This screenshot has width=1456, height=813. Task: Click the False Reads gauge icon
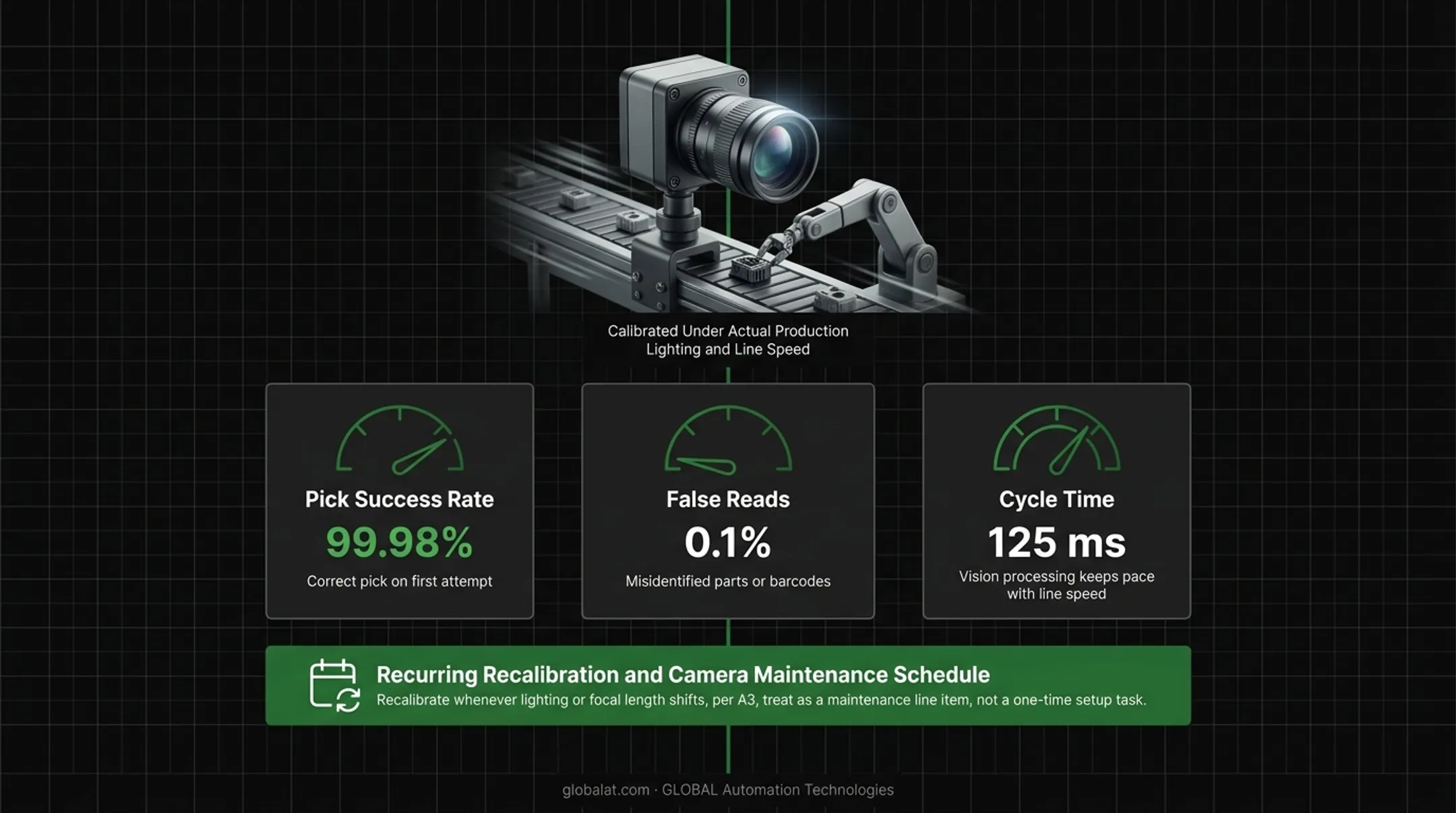click(x=728, y=440)
